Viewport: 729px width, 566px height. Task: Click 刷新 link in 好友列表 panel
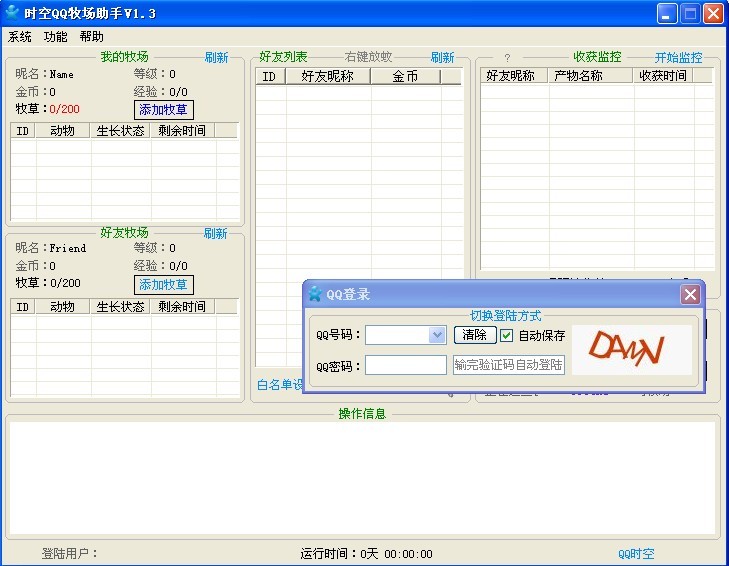pyautogui.click(x=442, y=58)
